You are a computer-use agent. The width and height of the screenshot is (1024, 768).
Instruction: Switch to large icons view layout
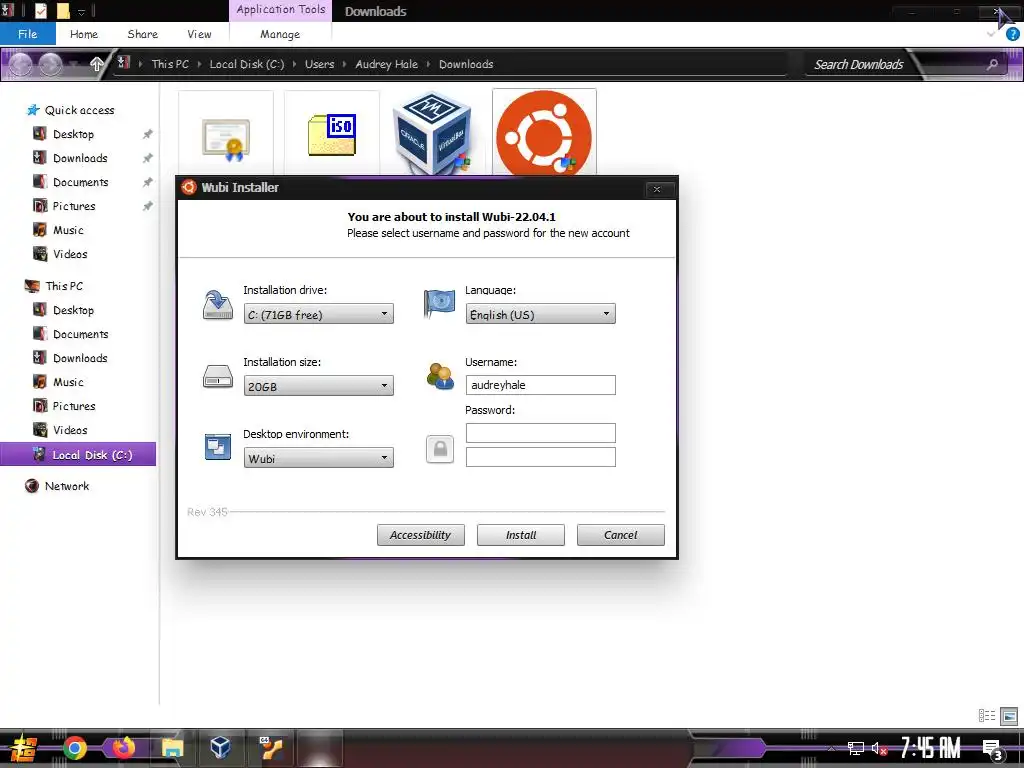[x=1009, y=716]
